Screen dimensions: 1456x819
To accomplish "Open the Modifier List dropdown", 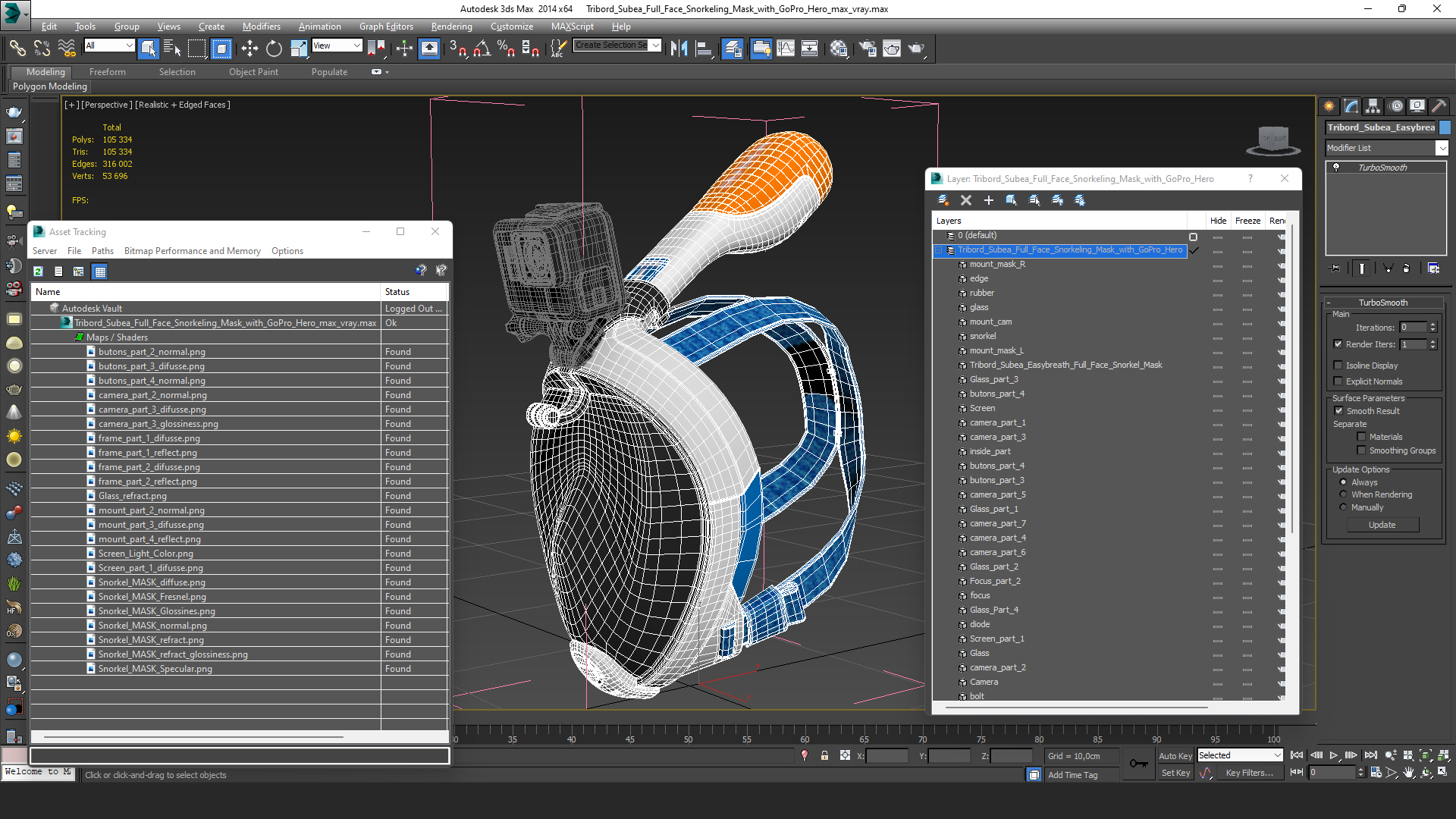I will pos(1442,149).
